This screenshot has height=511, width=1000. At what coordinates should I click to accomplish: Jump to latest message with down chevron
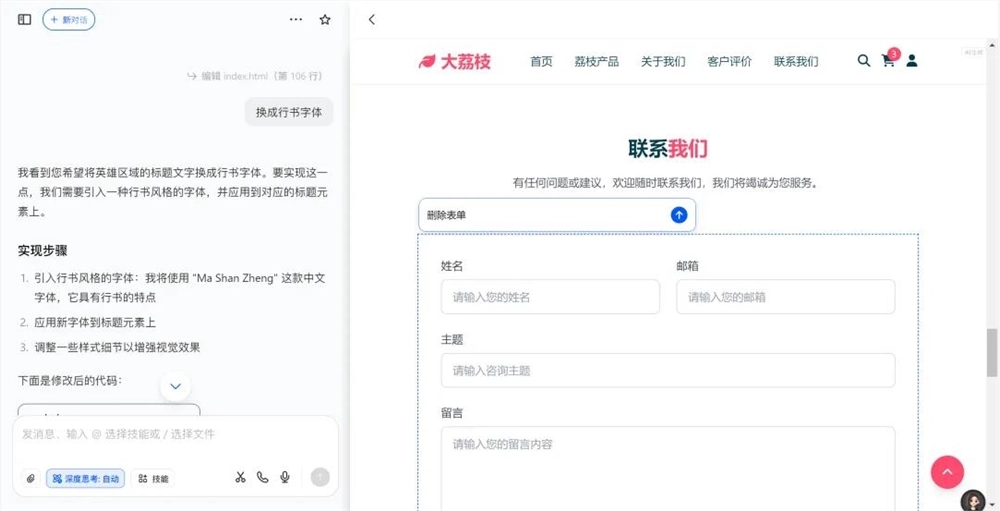(175, 386)
